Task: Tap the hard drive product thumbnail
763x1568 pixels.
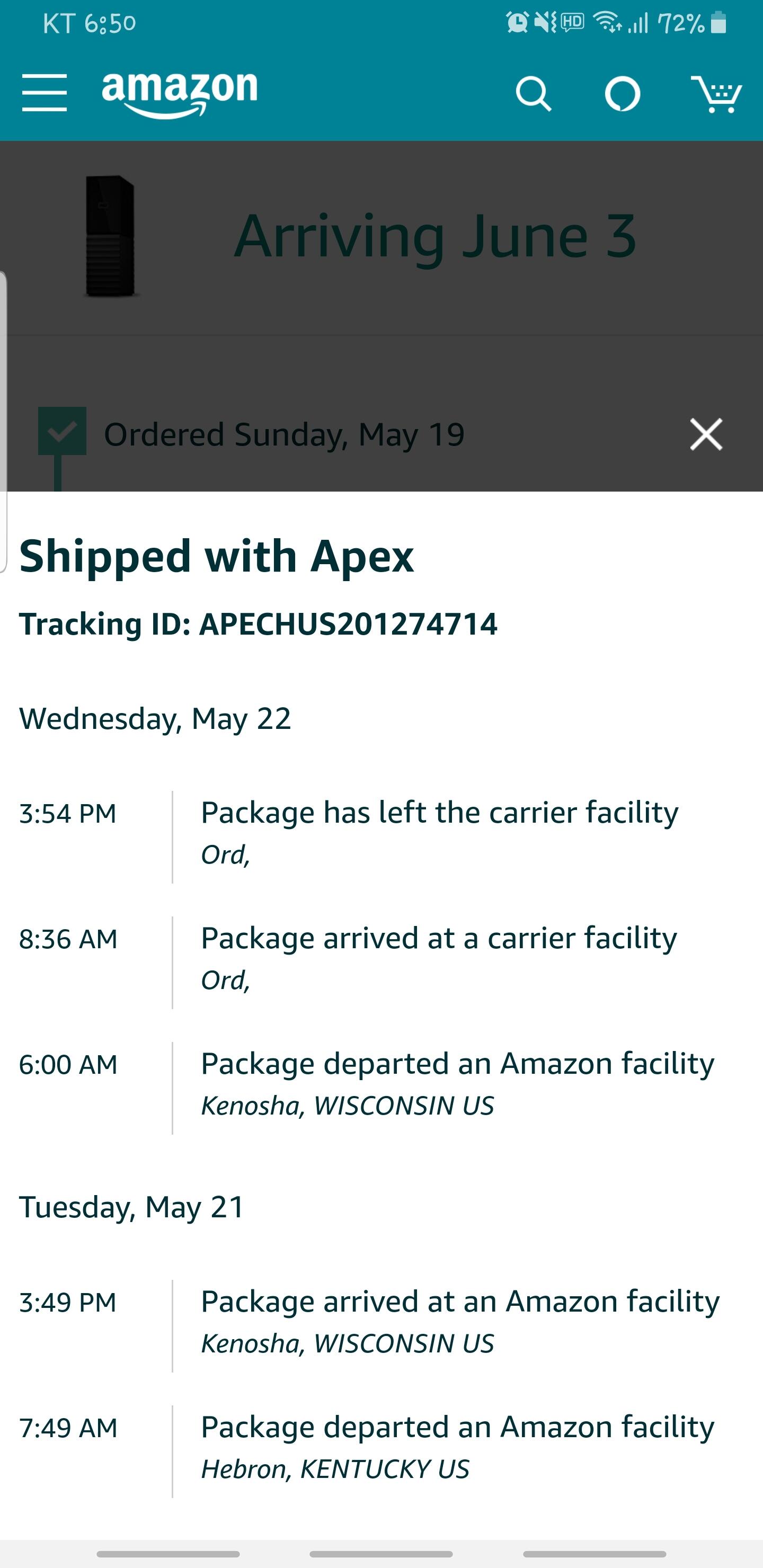Action: pos(110,236)
